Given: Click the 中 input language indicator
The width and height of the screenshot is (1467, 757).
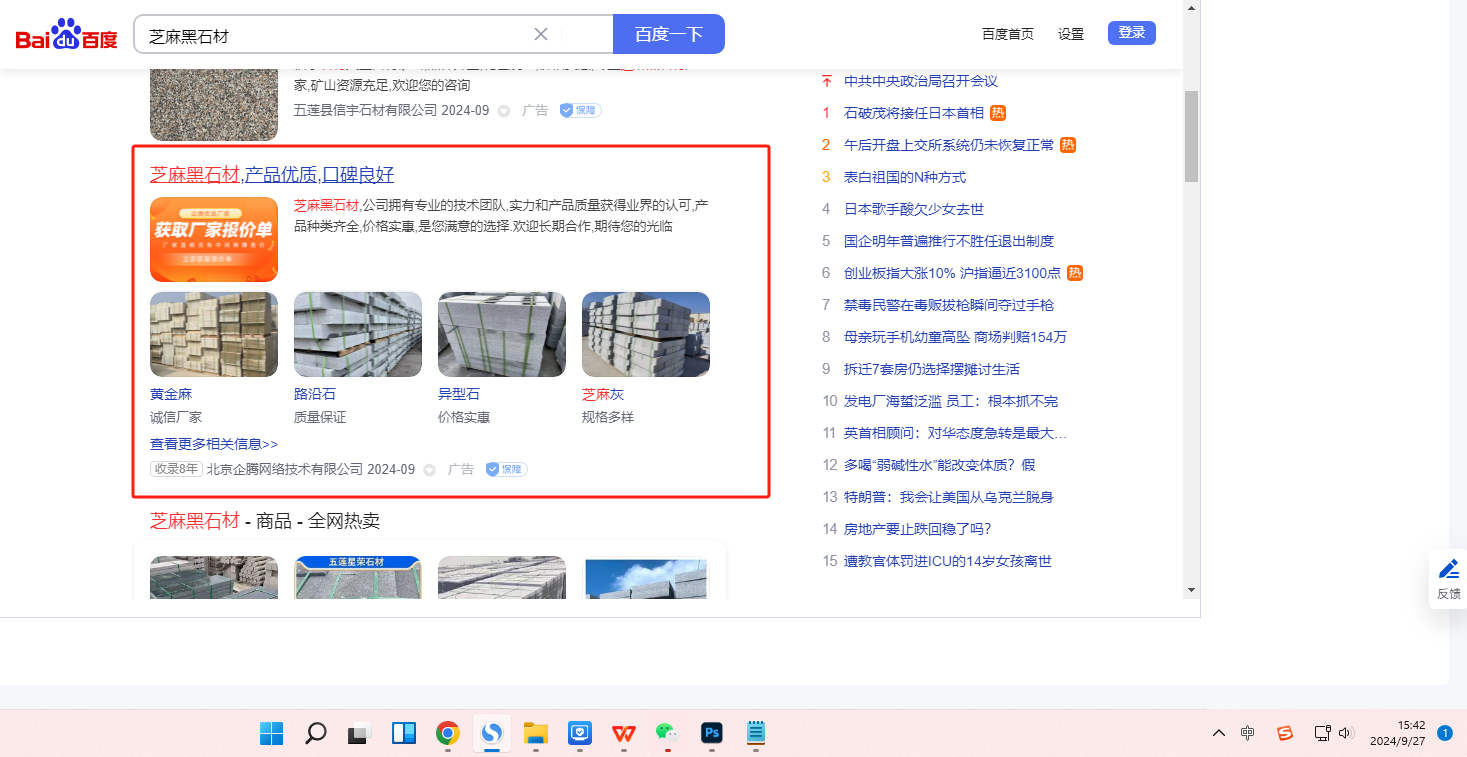Looking at the screenshot, I should pyautogui.click(x=1248, y=733).
